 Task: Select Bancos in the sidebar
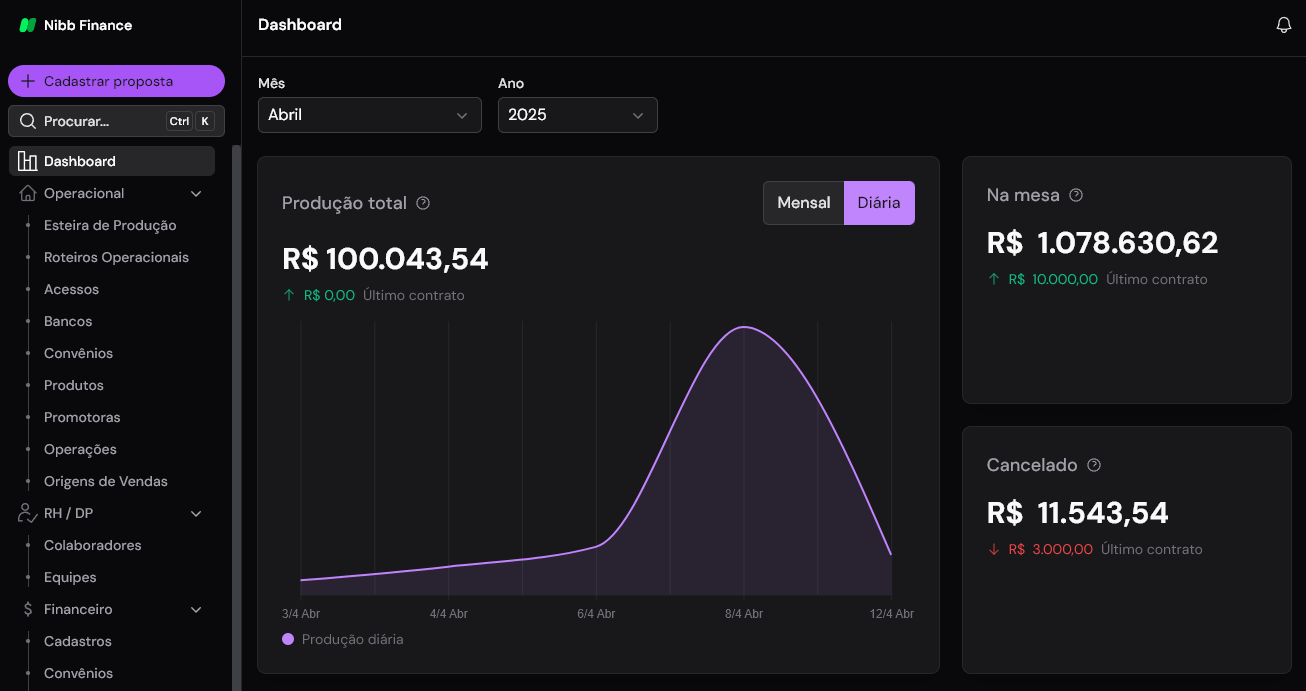(67, 320)
